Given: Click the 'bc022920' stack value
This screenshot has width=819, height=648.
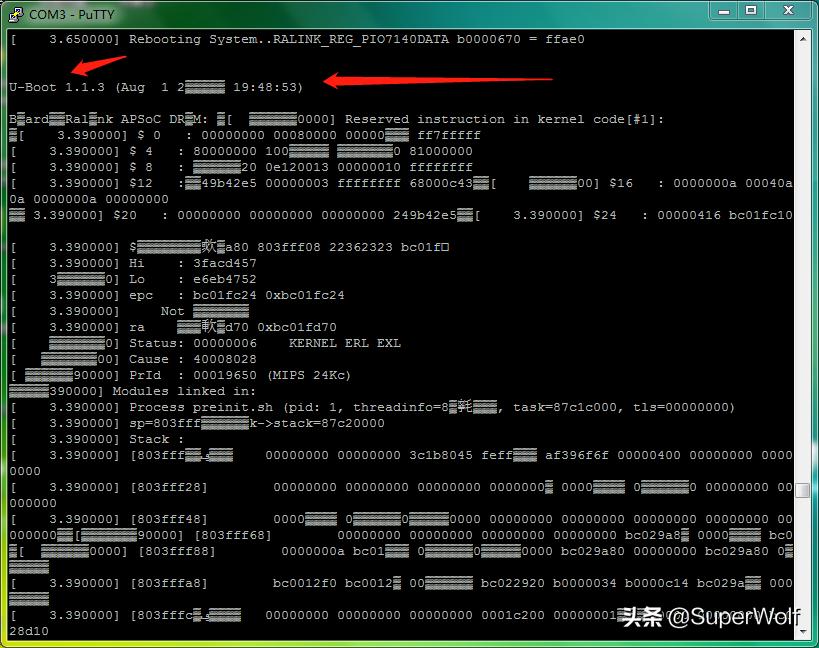Looking at the screenshot, I should click(512, 583).
